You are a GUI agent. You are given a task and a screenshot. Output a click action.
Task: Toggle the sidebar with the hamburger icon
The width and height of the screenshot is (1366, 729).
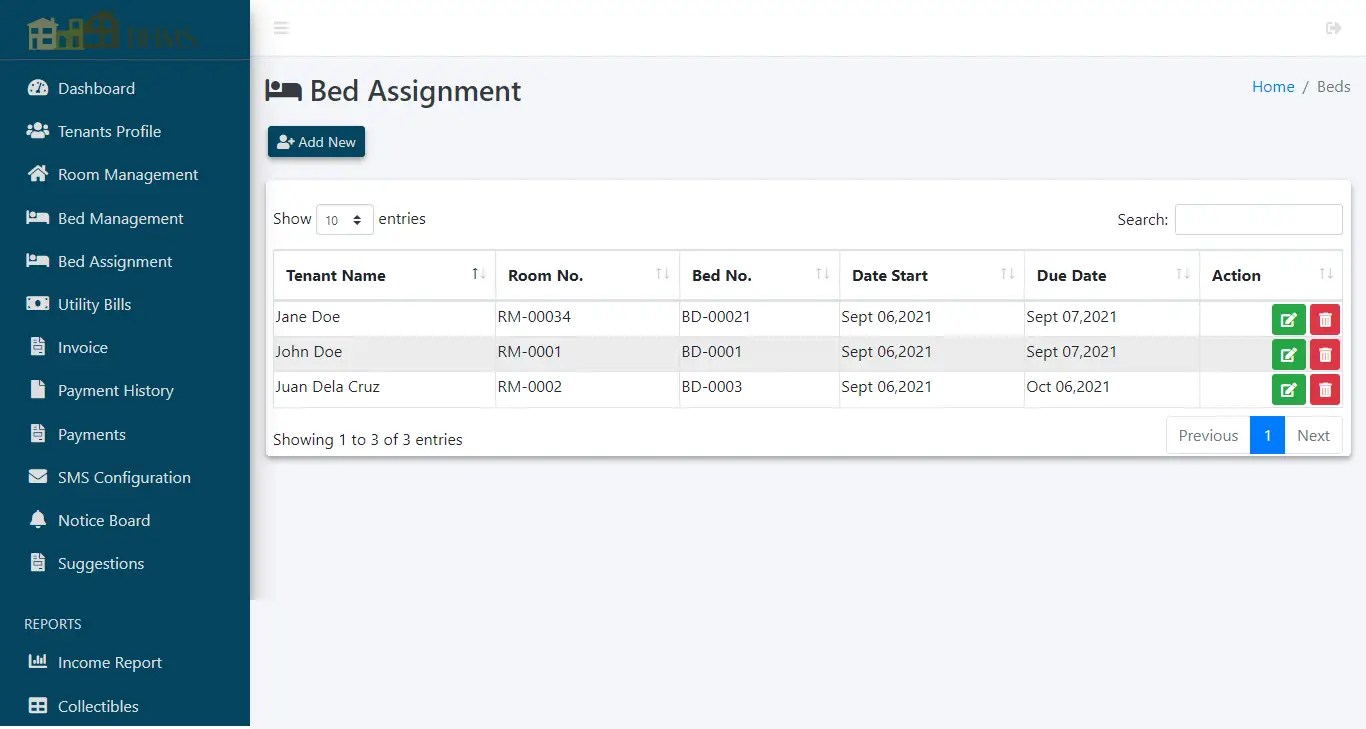[281, 28]
